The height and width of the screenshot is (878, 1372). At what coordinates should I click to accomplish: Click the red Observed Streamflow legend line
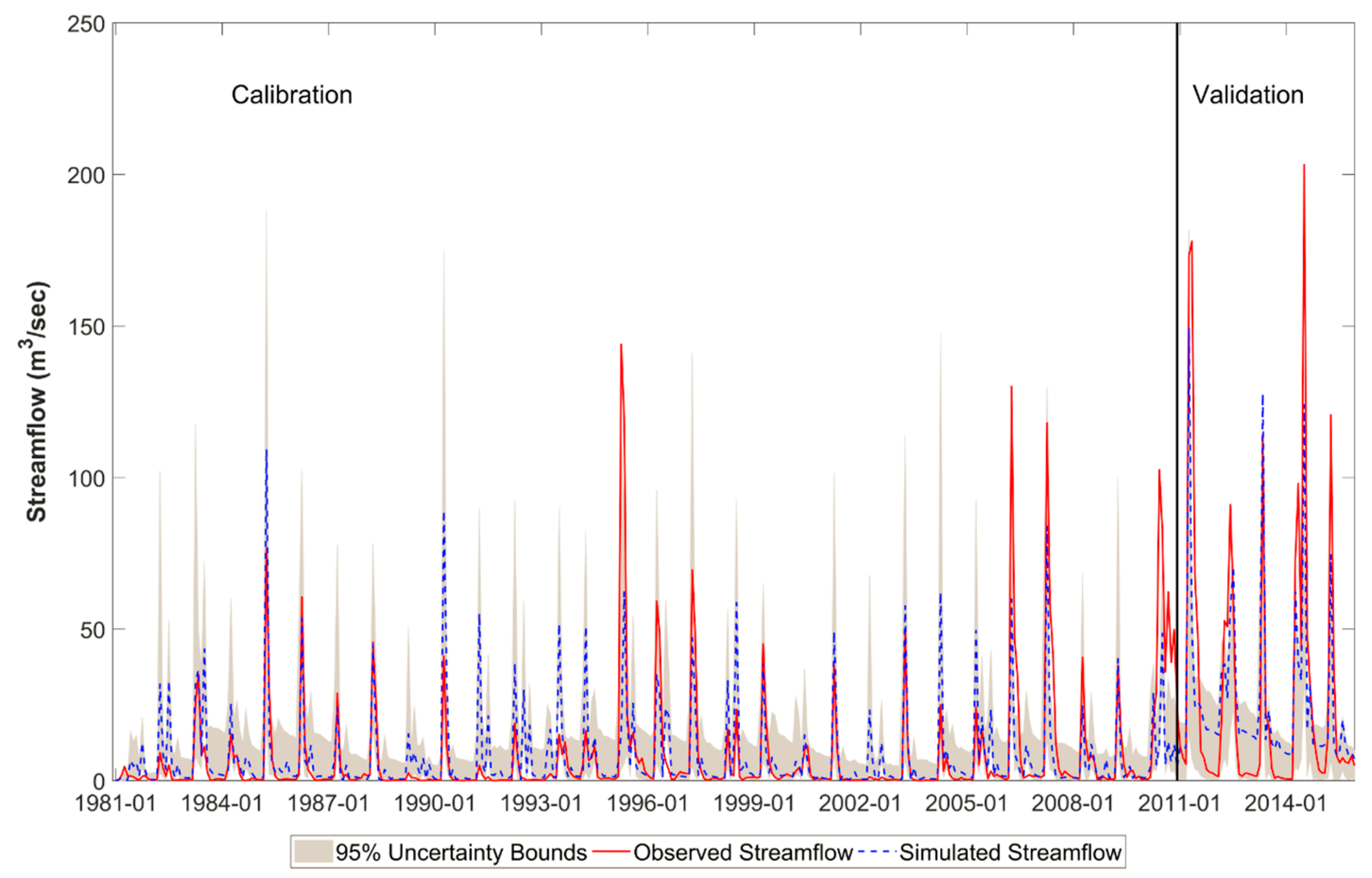coord(612,852)
